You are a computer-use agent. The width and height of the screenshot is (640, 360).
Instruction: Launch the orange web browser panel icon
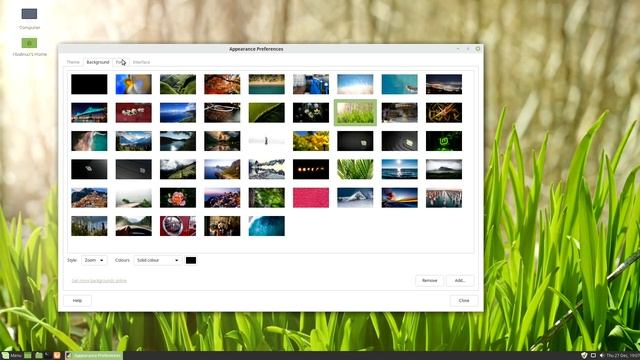click(57, 356)
